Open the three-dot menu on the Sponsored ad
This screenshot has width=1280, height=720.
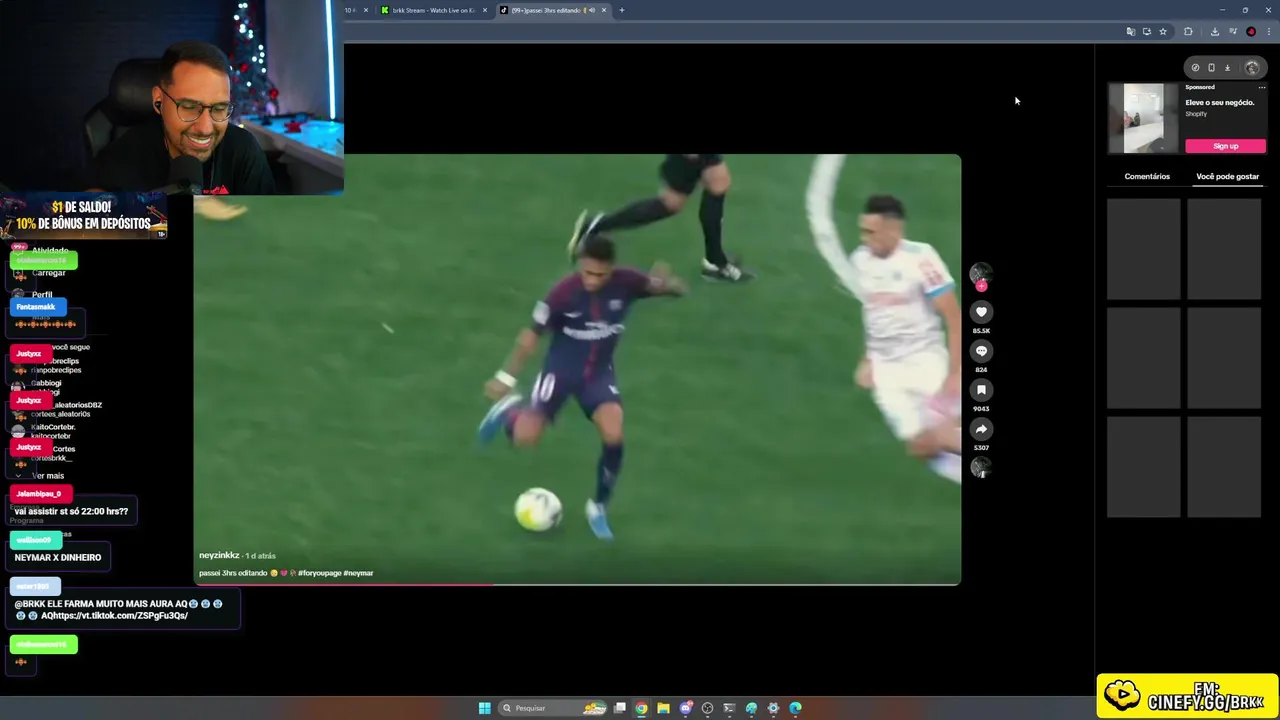pos(1261,87)
